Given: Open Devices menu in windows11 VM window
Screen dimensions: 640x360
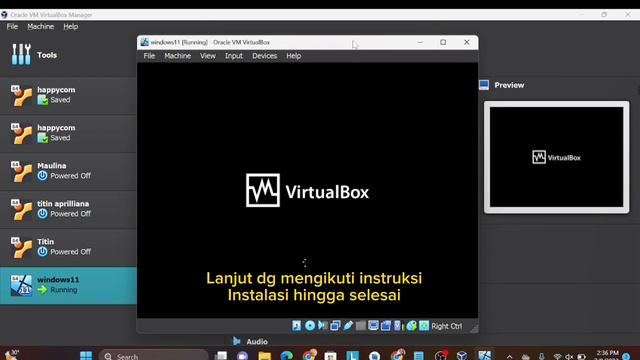Looking at the screenshot, I should pyautogui.click(x=264, y=56).
